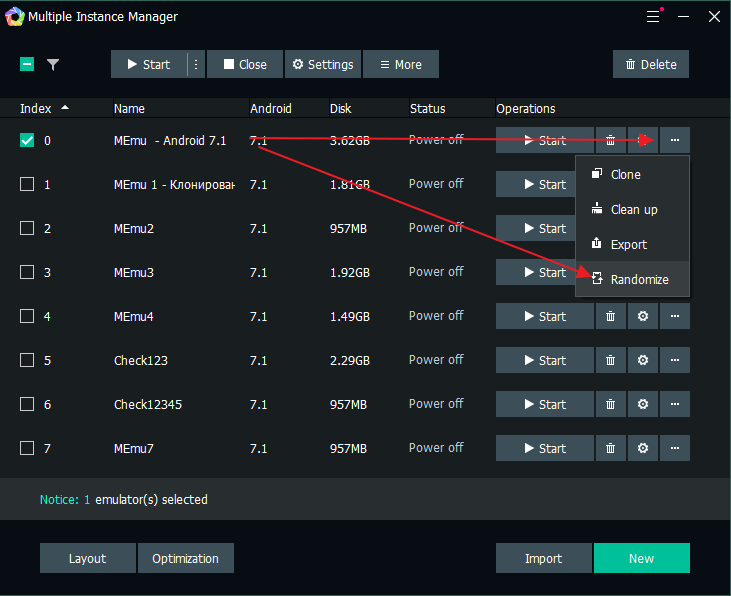Start the Check12345 instance
This screenshot has height=596, width=731.
coord(545,404)
